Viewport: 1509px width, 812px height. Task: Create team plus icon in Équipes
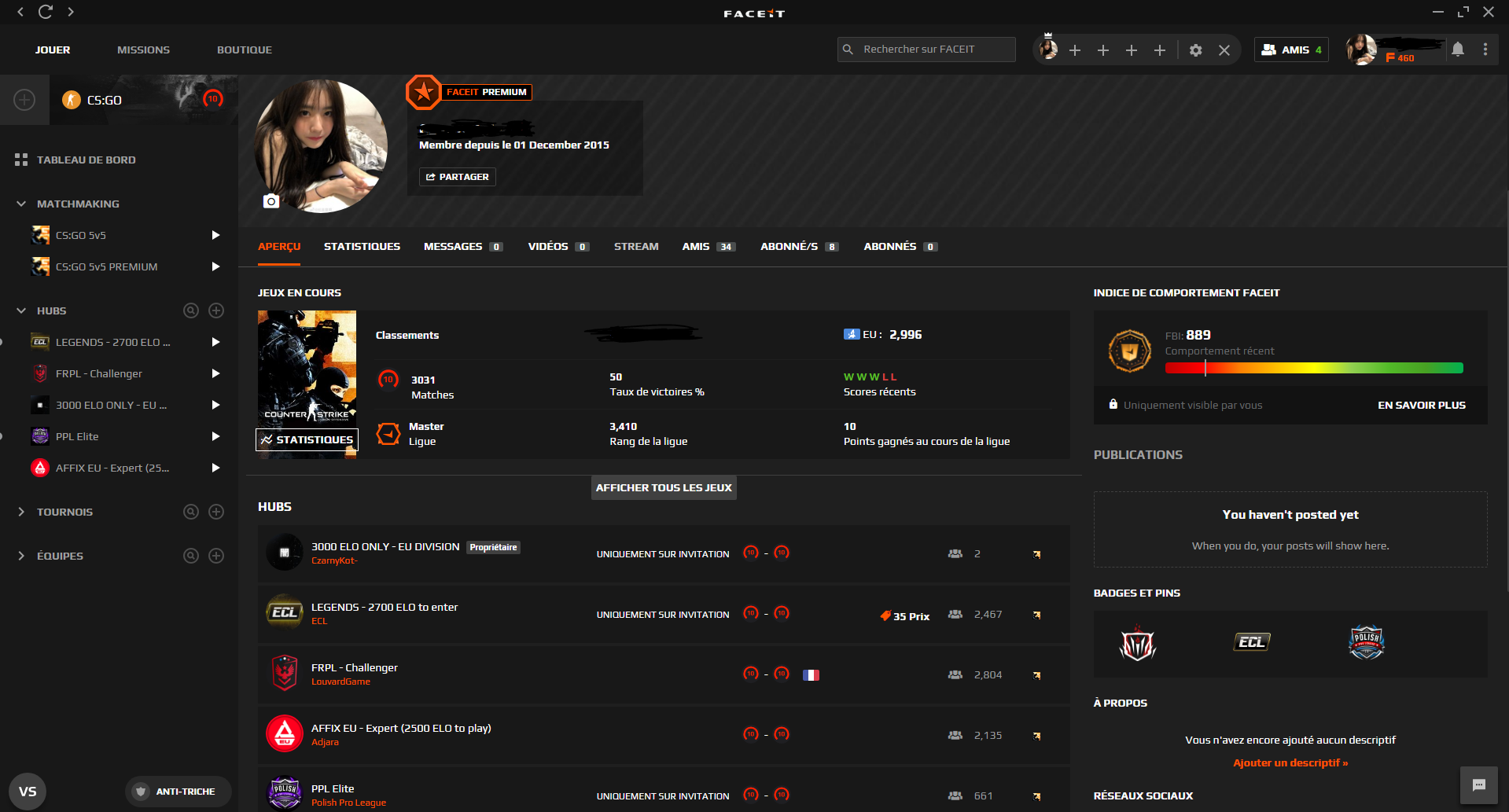point(216,556)
